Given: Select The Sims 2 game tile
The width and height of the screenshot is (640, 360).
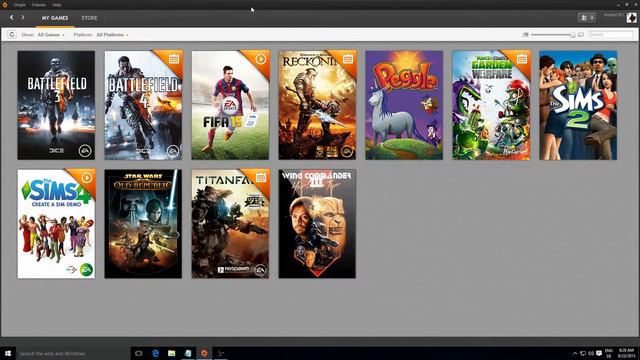Looking at the screenshot, I should point(578,105).
